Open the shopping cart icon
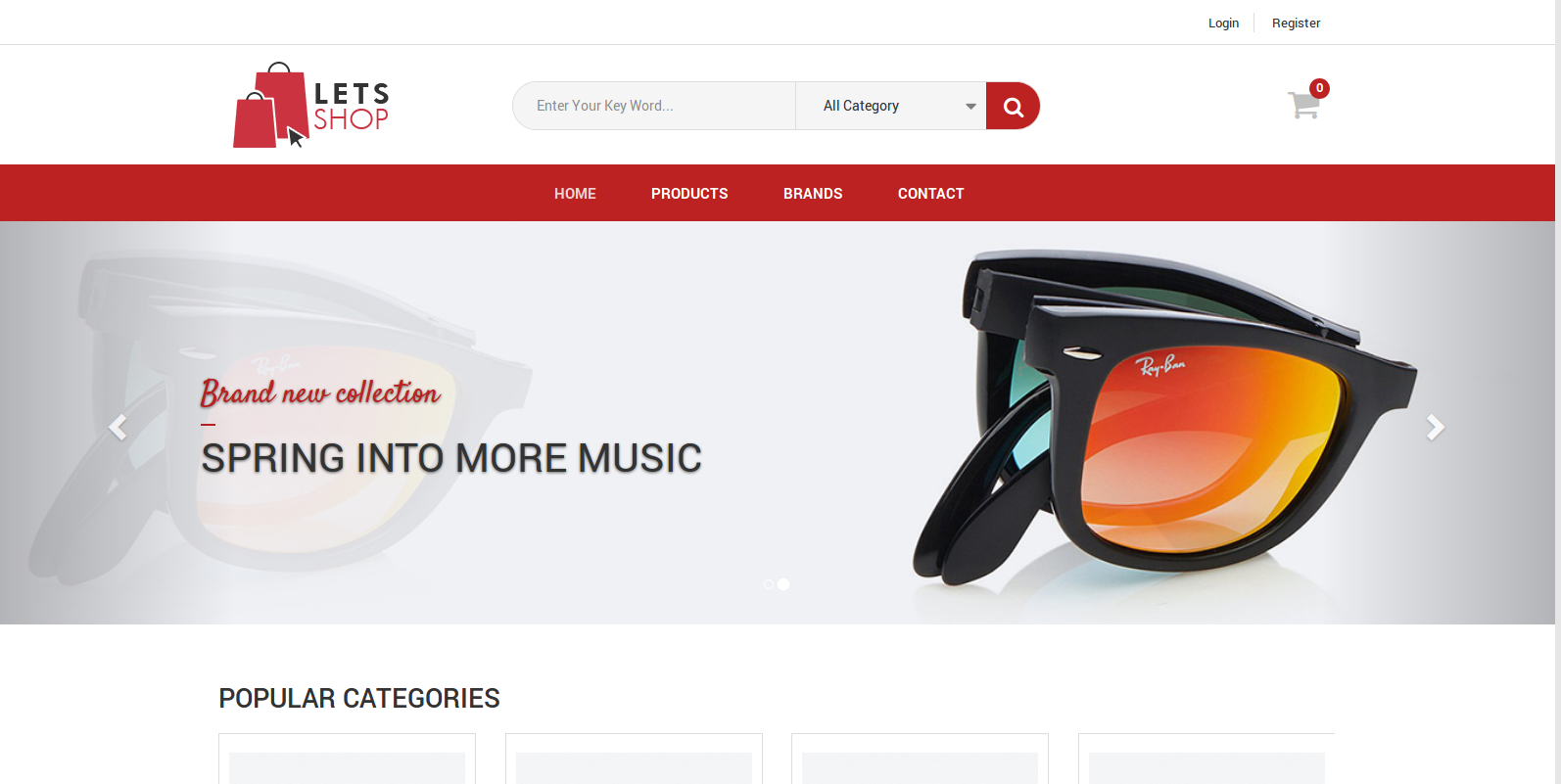 tap(1303, 105)
